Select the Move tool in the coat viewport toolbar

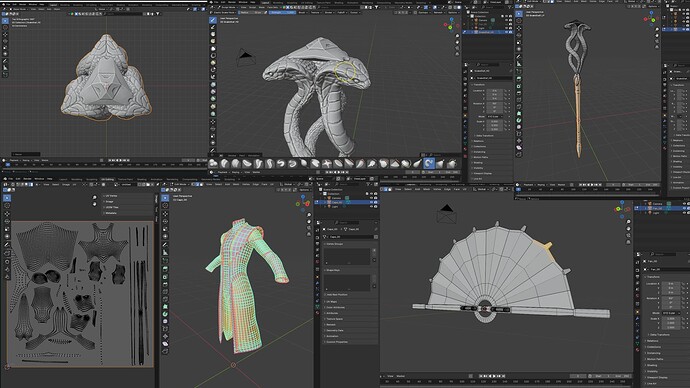tap(165, 213)
